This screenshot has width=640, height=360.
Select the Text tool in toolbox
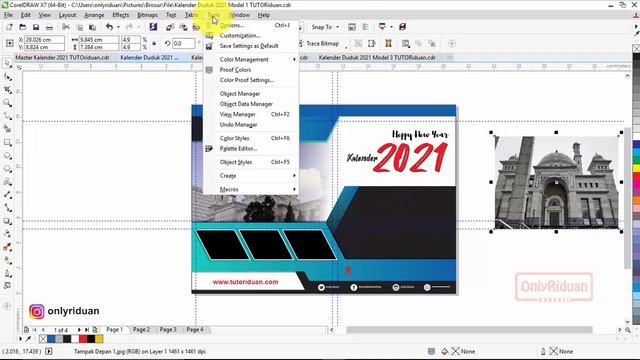7,182
